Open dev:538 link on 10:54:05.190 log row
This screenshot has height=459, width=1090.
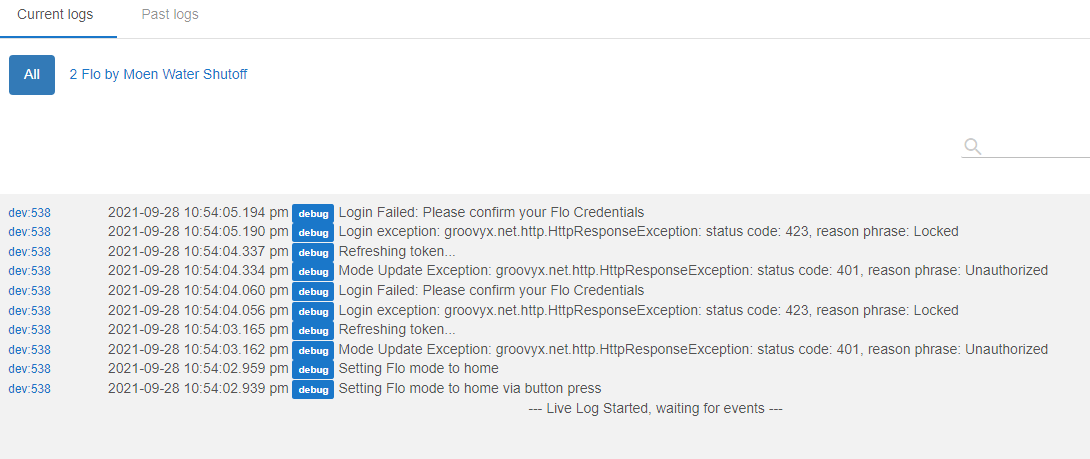29,232
